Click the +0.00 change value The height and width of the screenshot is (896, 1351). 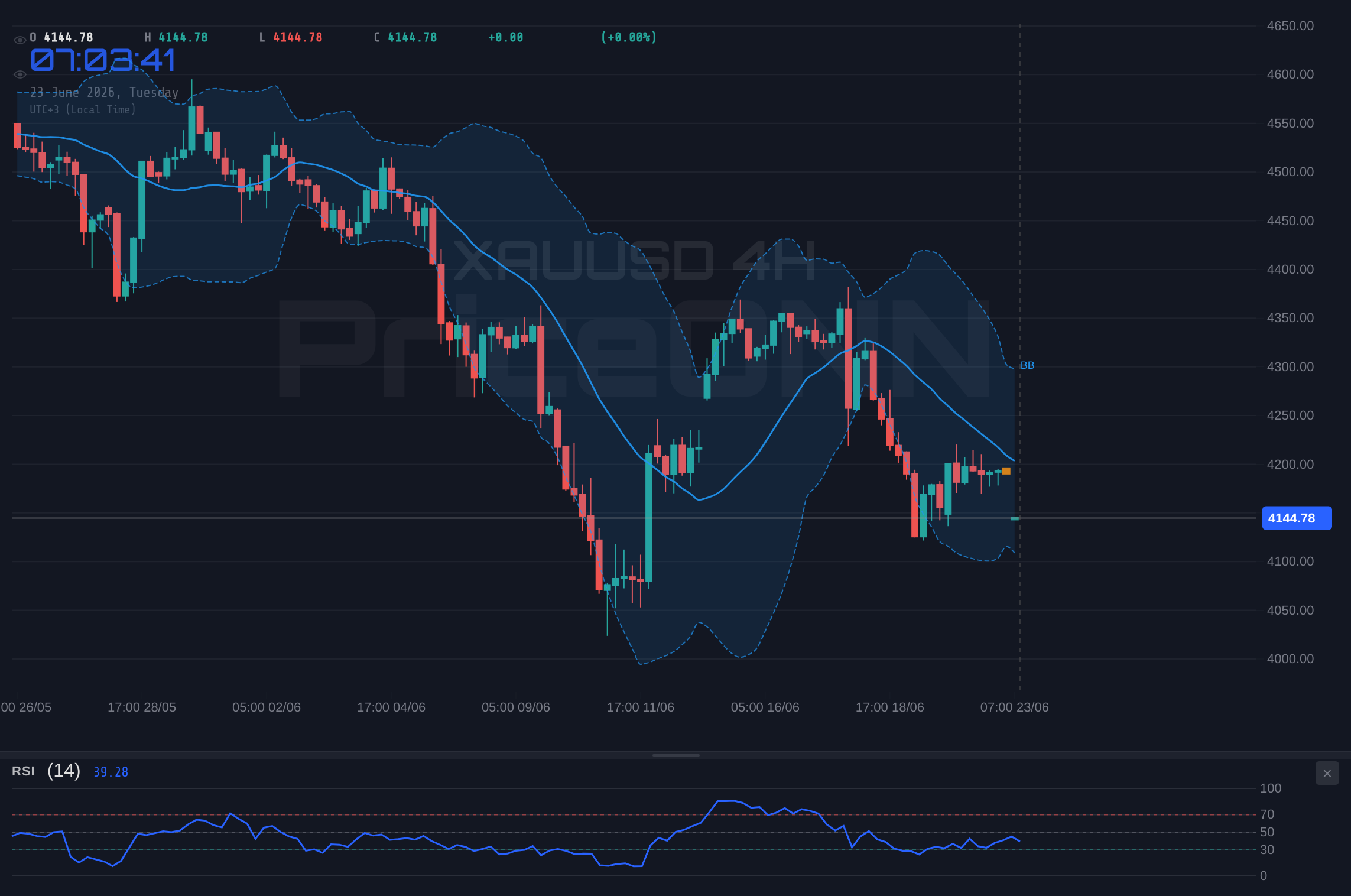[506, 37]
